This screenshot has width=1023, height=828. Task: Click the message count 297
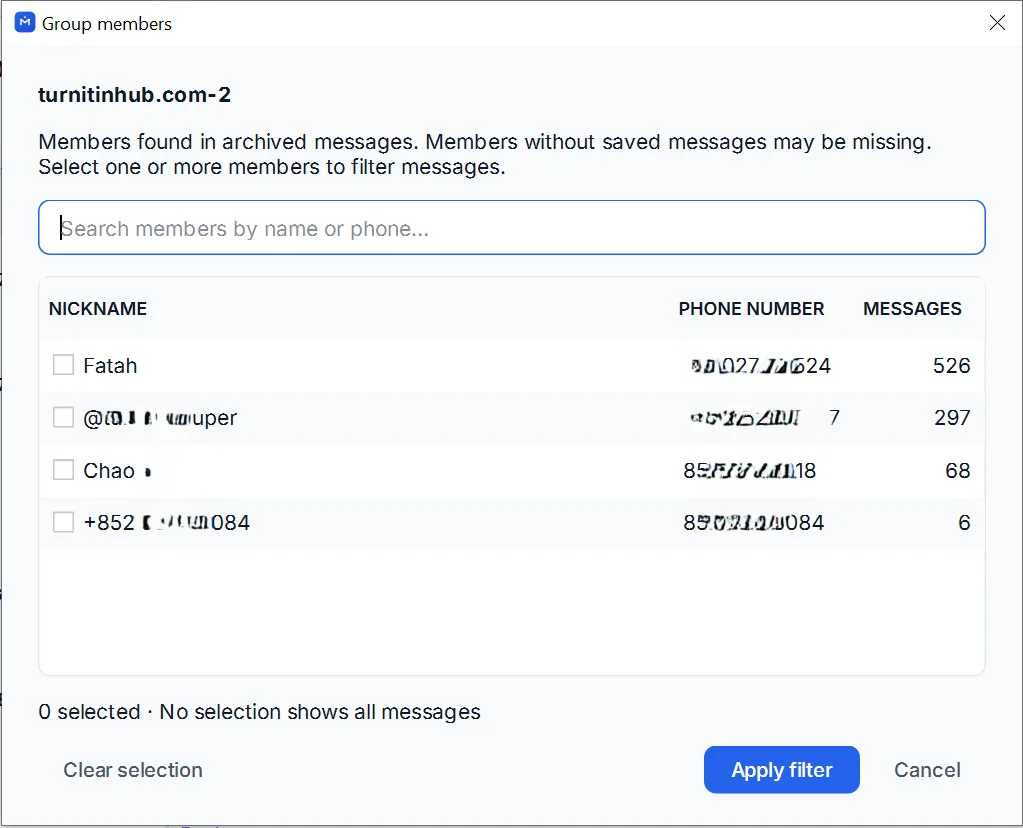(952, 418)
